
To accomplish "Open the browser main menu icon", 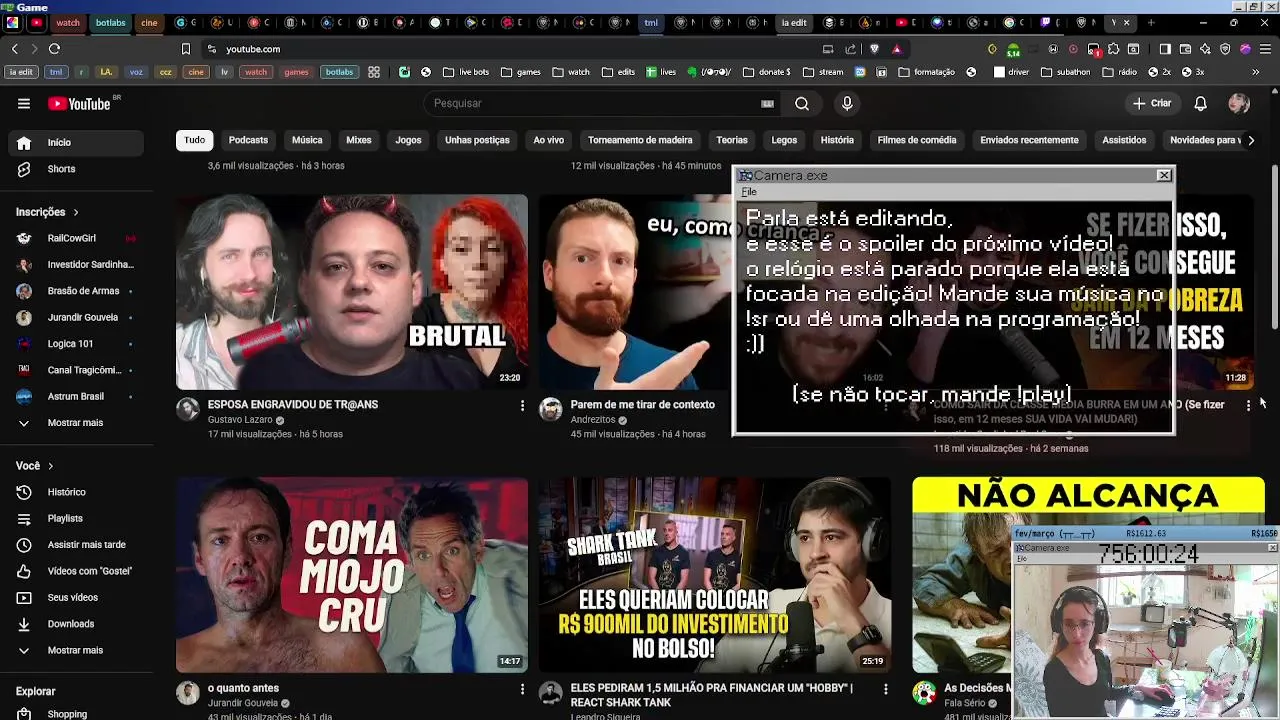I will [x=1265, y=49].
